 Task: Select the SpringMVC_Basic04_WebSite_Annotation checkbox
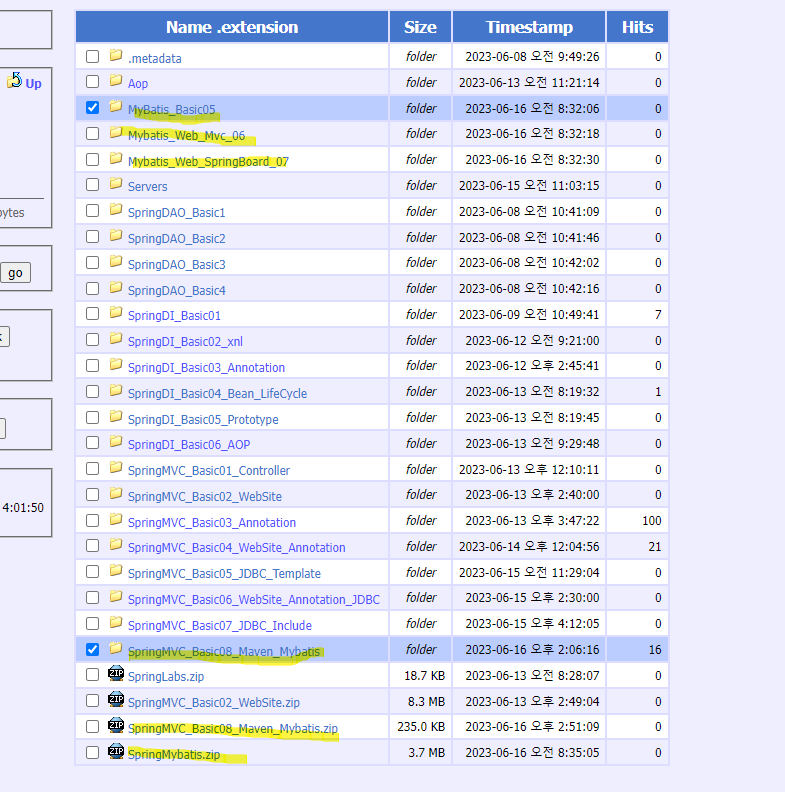pos(92,546)
